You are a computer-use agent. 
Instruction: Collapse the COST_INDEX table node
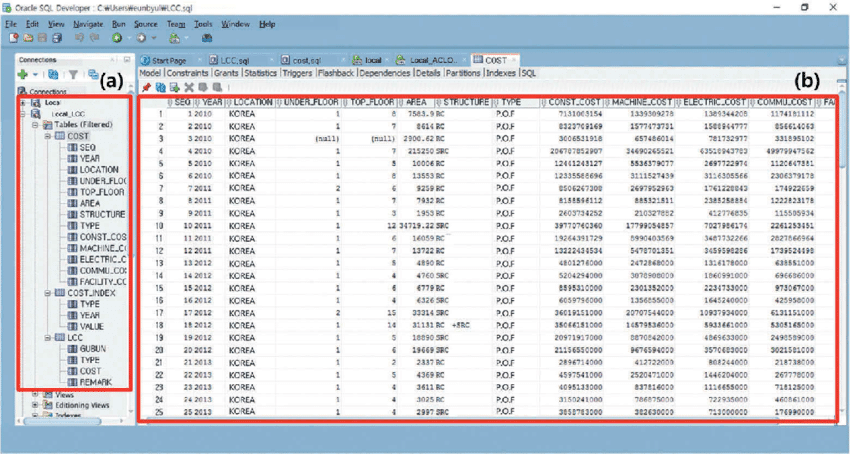click(x=48, y=293)
